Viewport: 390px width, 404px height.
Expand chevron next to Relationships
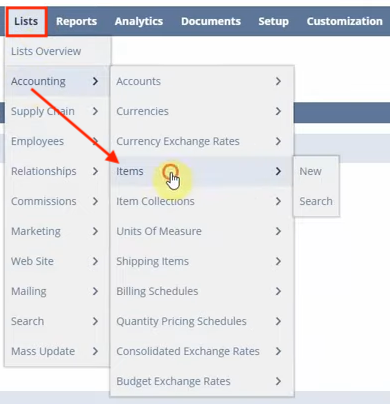[x=95, y=171]
